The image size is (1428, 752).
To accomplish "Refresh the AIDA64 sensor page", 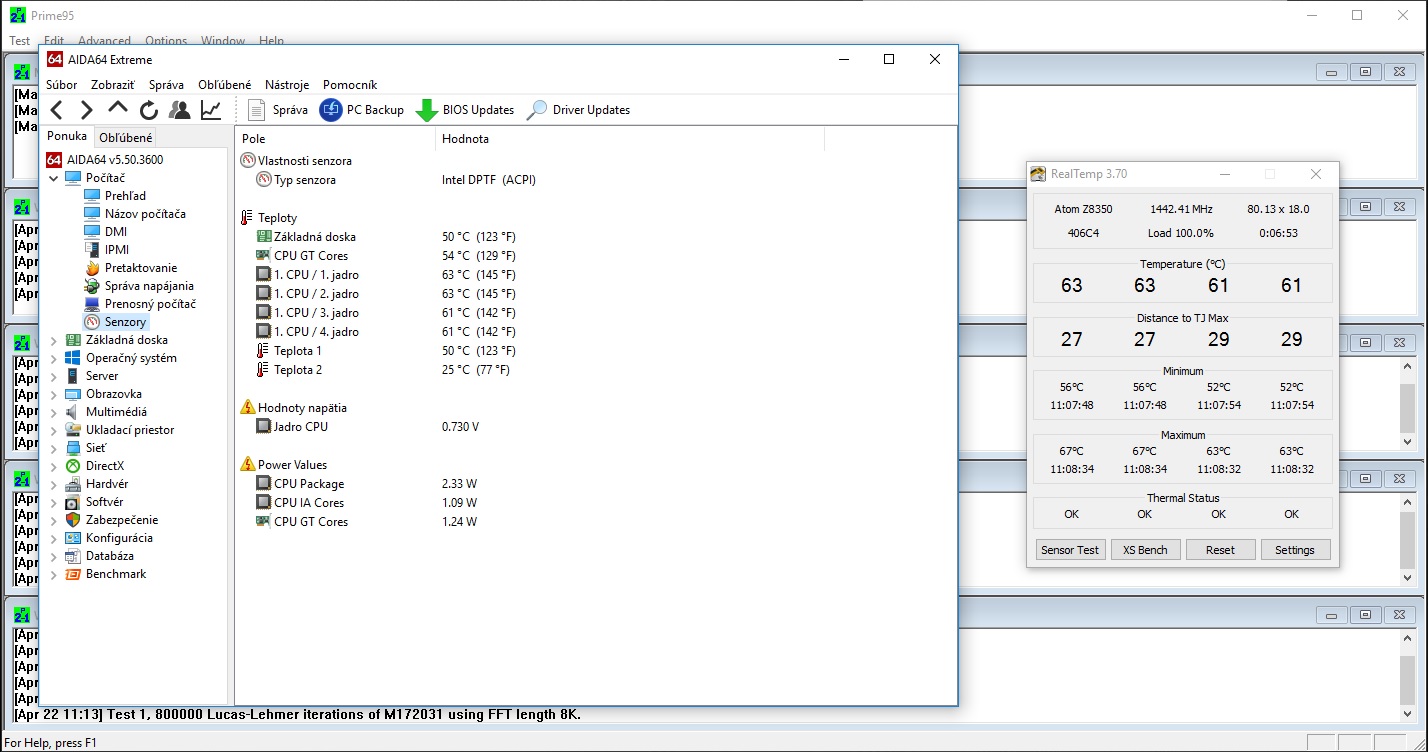I will coord(149,110).
